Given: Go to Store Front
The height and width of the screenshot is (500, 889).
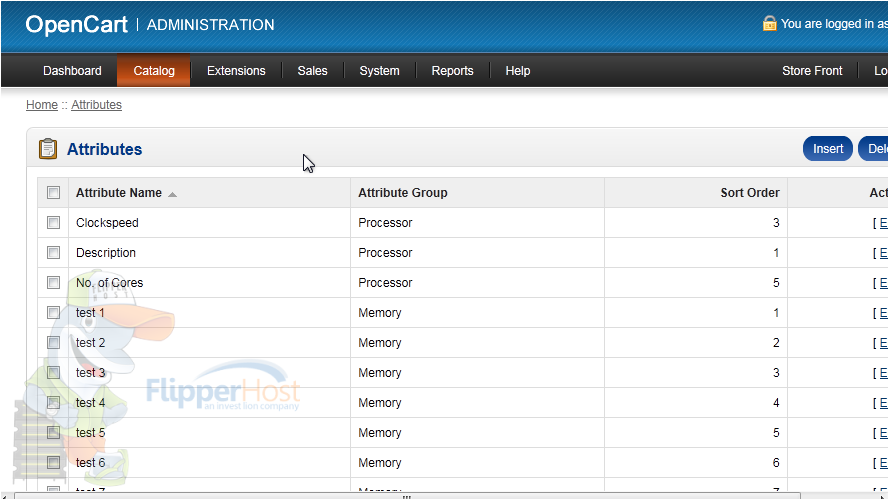Looking at the screenshot, I should click(x=812, y=71).
